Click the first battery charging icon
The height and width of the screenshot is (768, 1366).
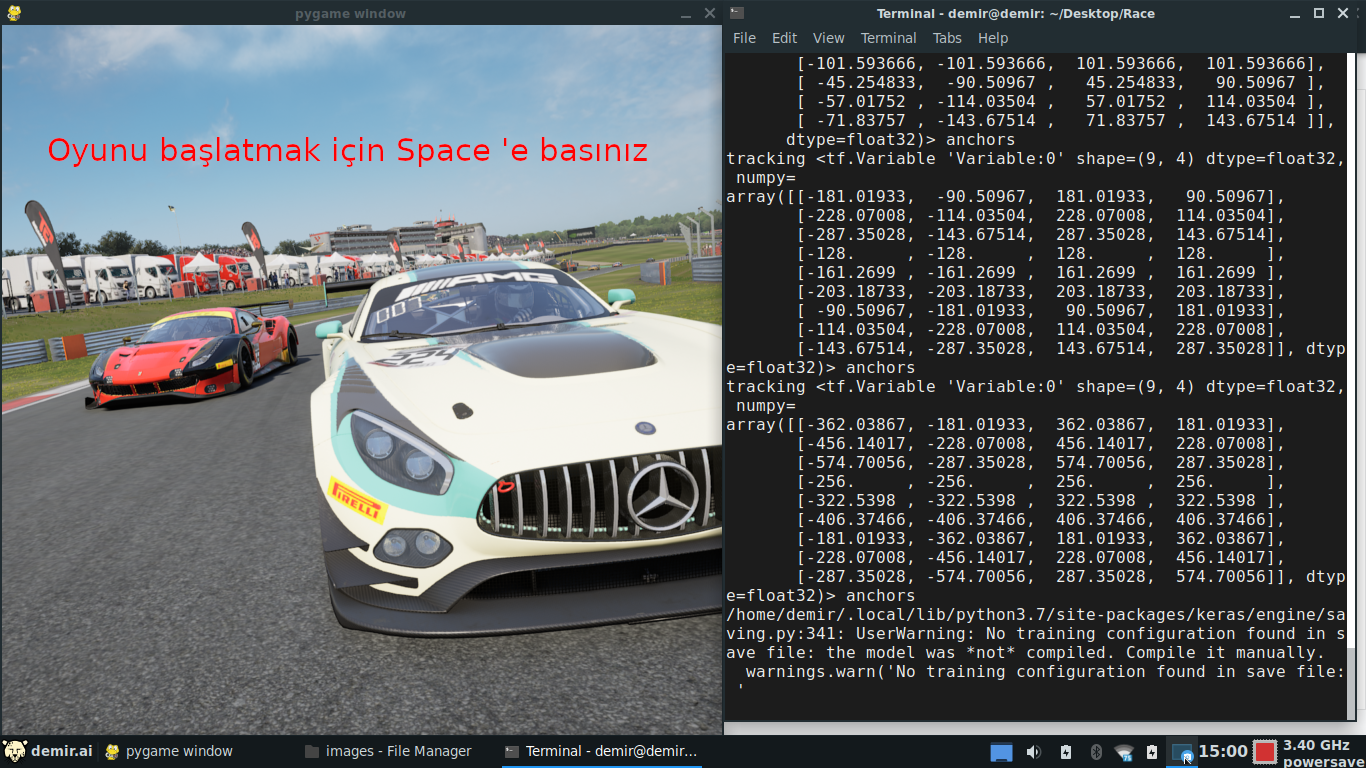(x=1065, y=752)
